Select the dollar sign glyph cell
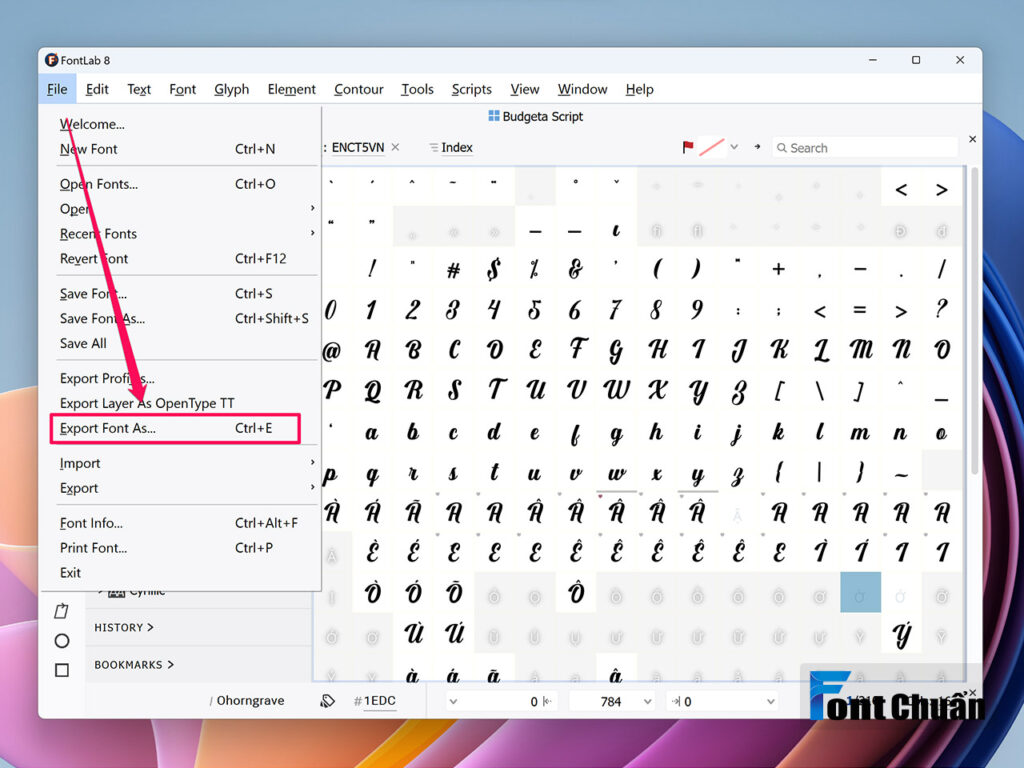1024x768 pixels. 494,269
